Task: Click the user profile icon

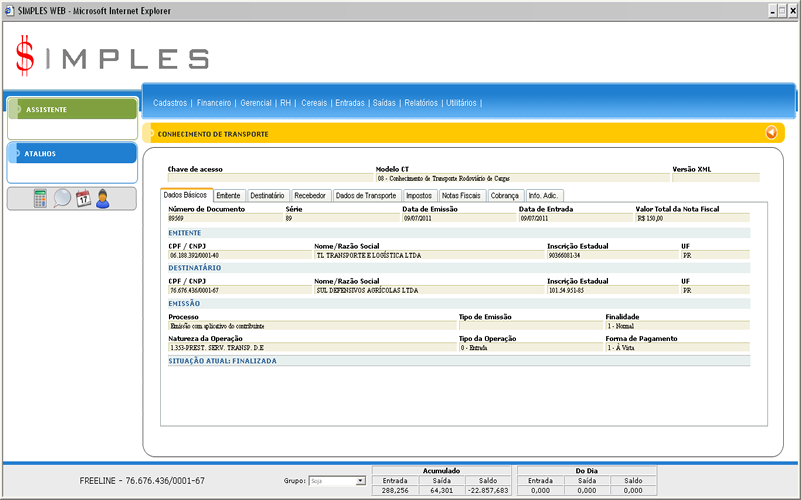Action: (103, 199)
